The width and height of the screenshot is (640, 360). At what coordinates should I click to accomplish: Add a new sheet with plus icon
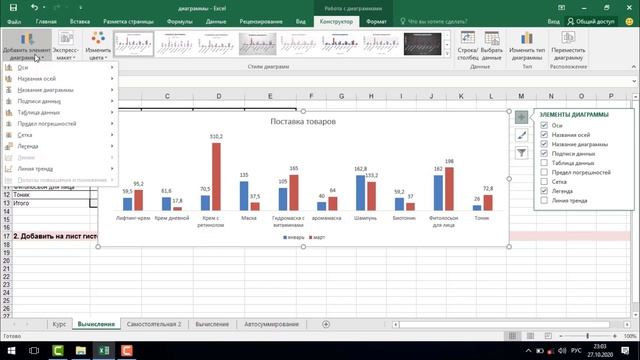326,324
